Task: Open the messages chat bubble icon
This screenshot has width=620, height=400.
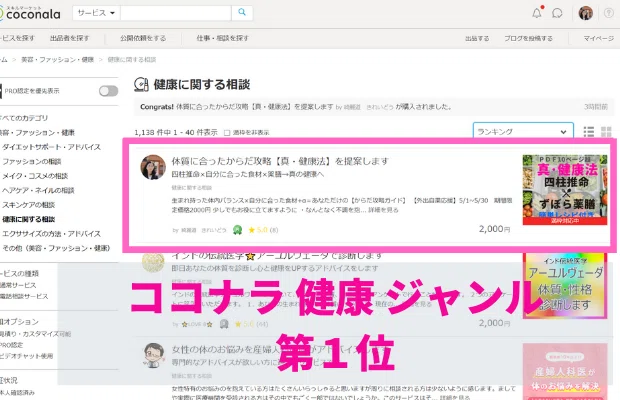Action: pos(557,13)
